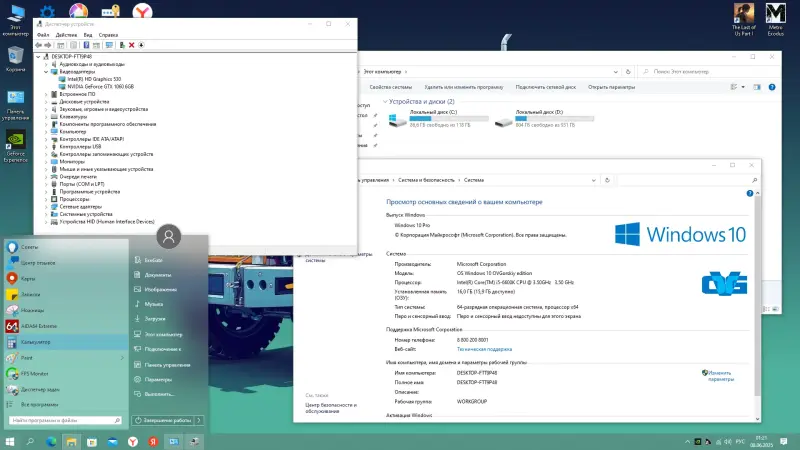Click the NVIDIA icon in the system tray

pyautogui.click(x=697, y=442)
